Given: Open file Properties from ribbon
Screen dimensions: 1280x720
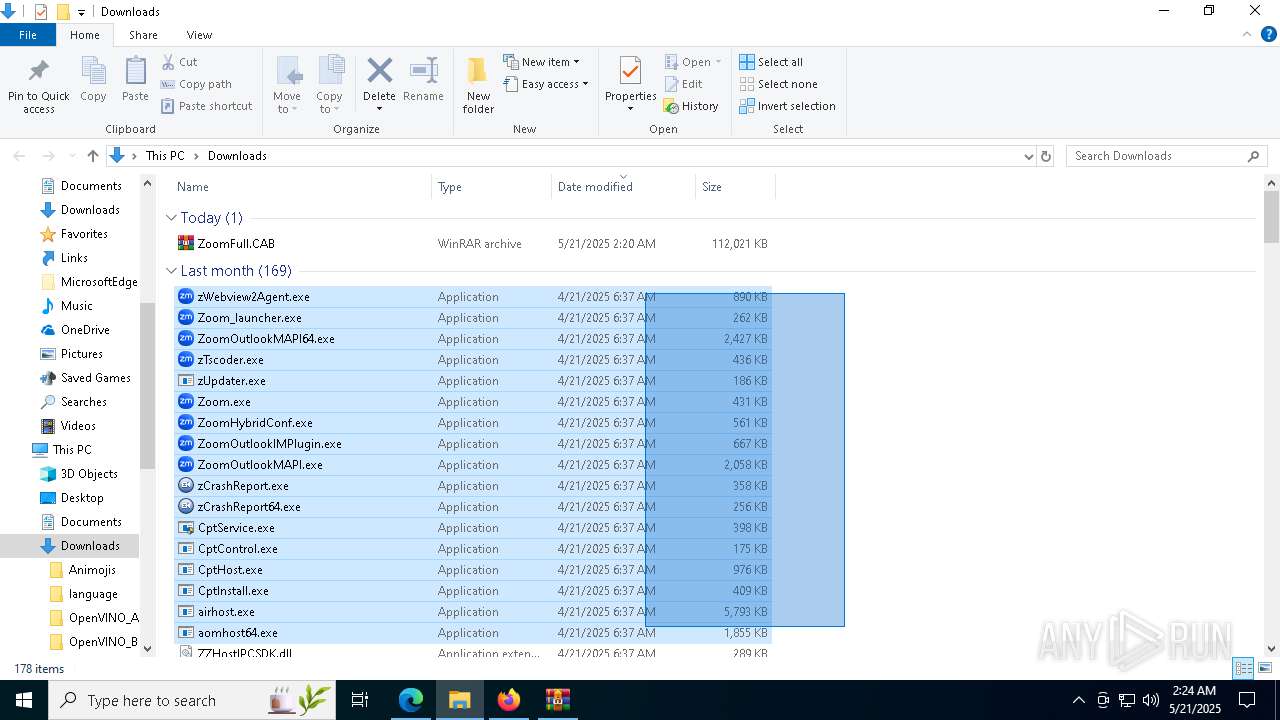Looking at the screenshot, I should pyautogui.click(x=630, y=85).
